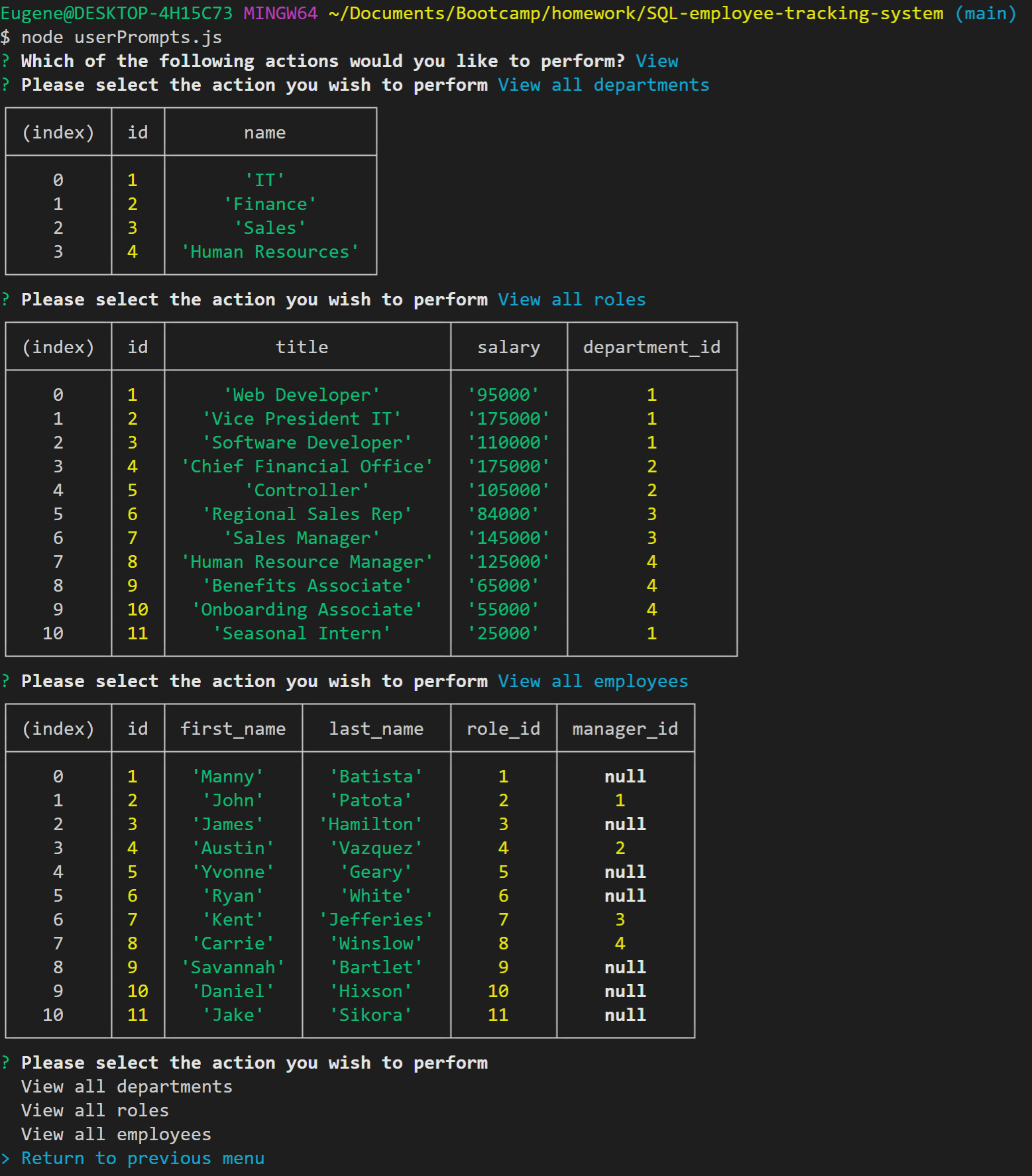Click the 'Seasonal Intern' role title

click(x=302, y=633)
